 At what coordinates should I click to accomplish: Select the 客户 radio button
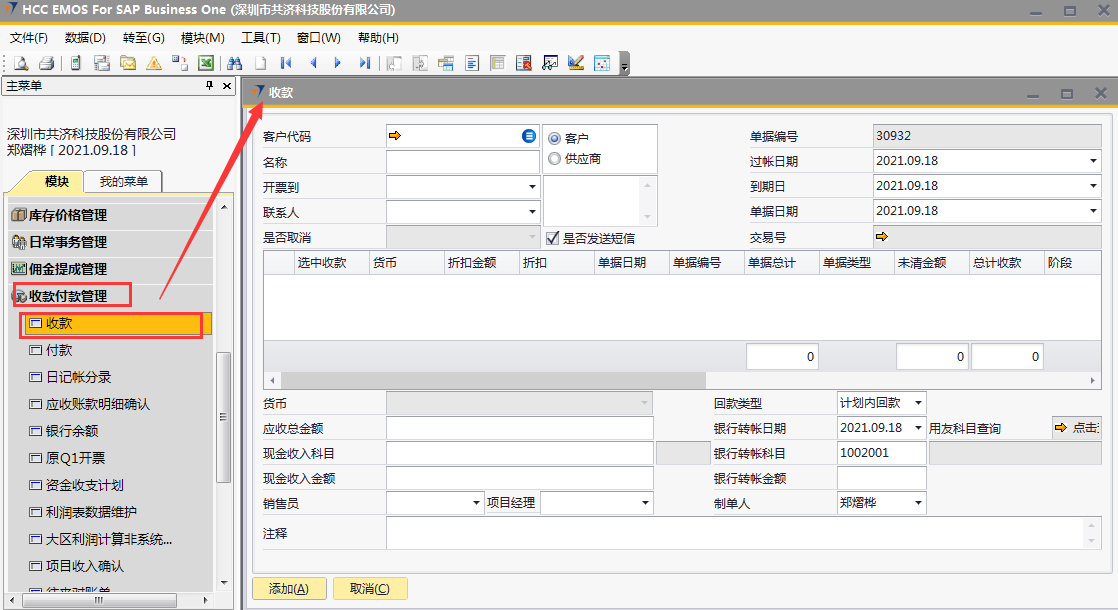555,139
